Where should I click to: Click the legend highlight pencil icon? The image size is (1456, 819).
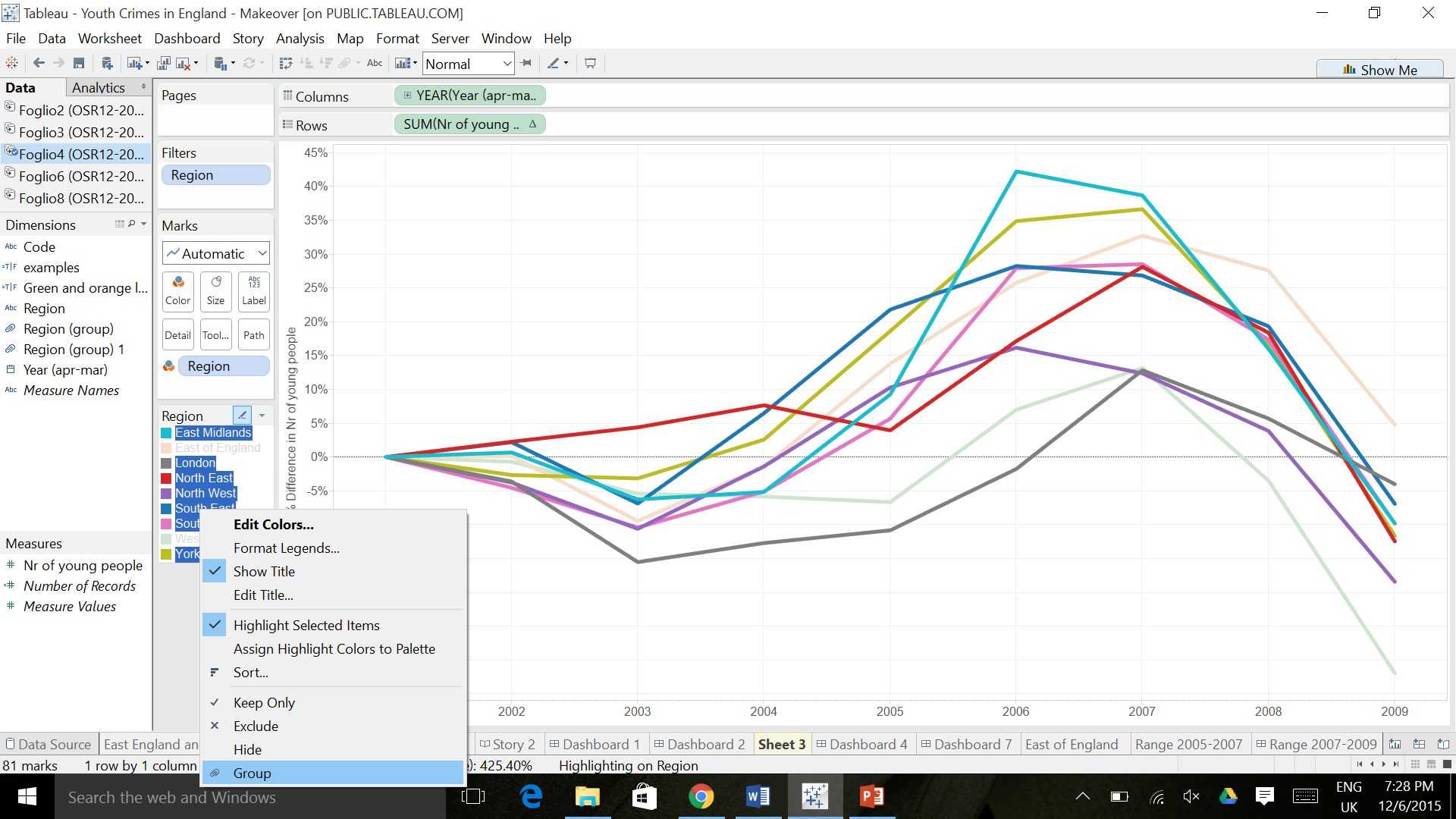click(x=242, y=415)
